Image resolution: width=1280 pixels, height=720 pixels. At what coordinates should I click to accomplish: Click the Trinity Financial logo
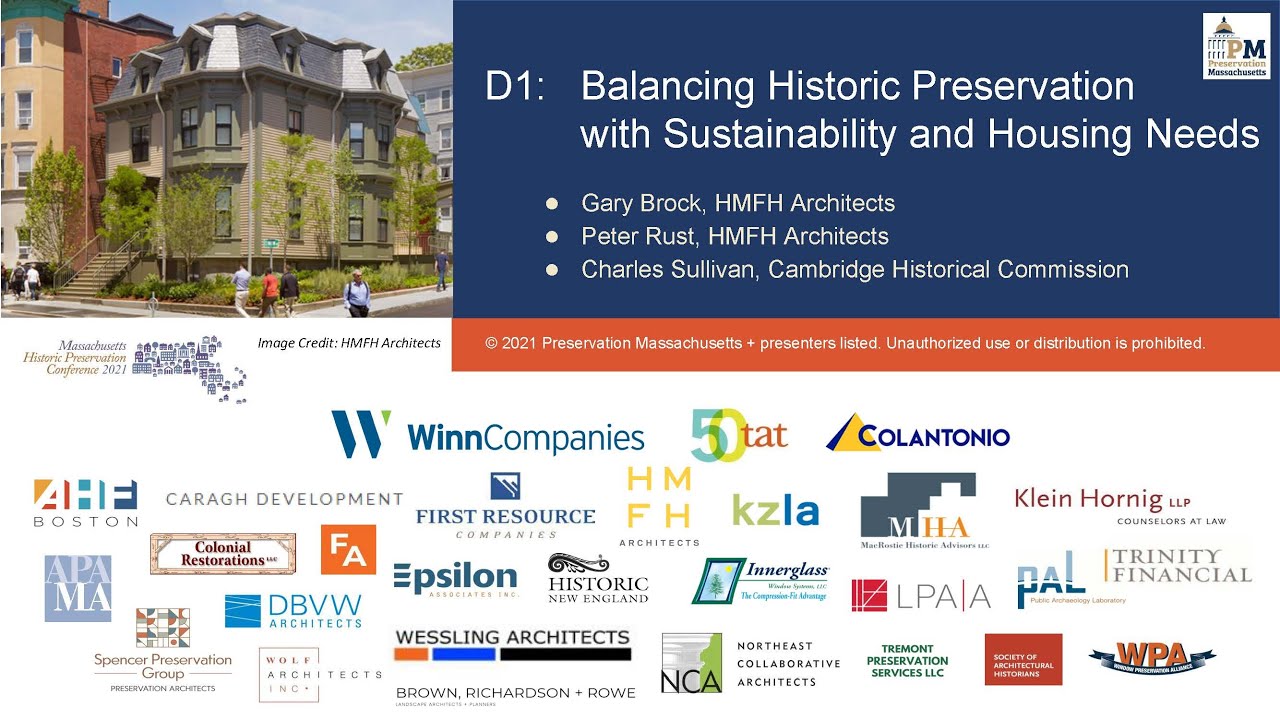pos(1179,566)
